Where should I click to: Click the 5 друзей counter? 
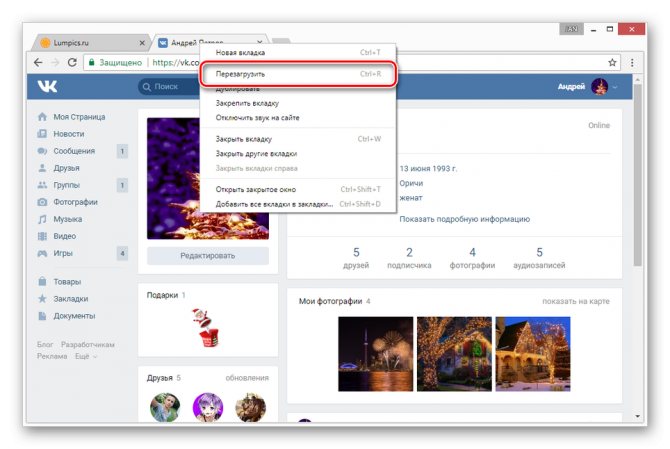(356, 258)
